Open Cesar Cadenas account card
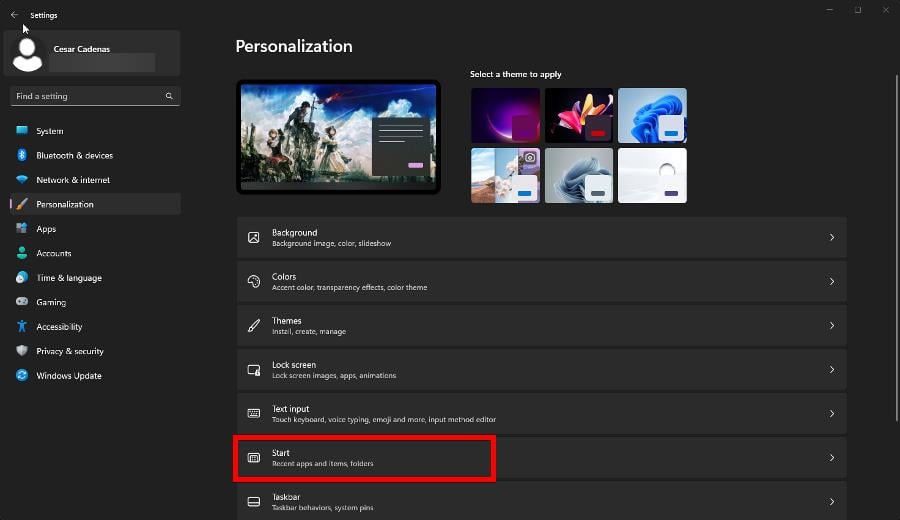The width and height of the screenshot is (900, 520). [x=92, y=53]
